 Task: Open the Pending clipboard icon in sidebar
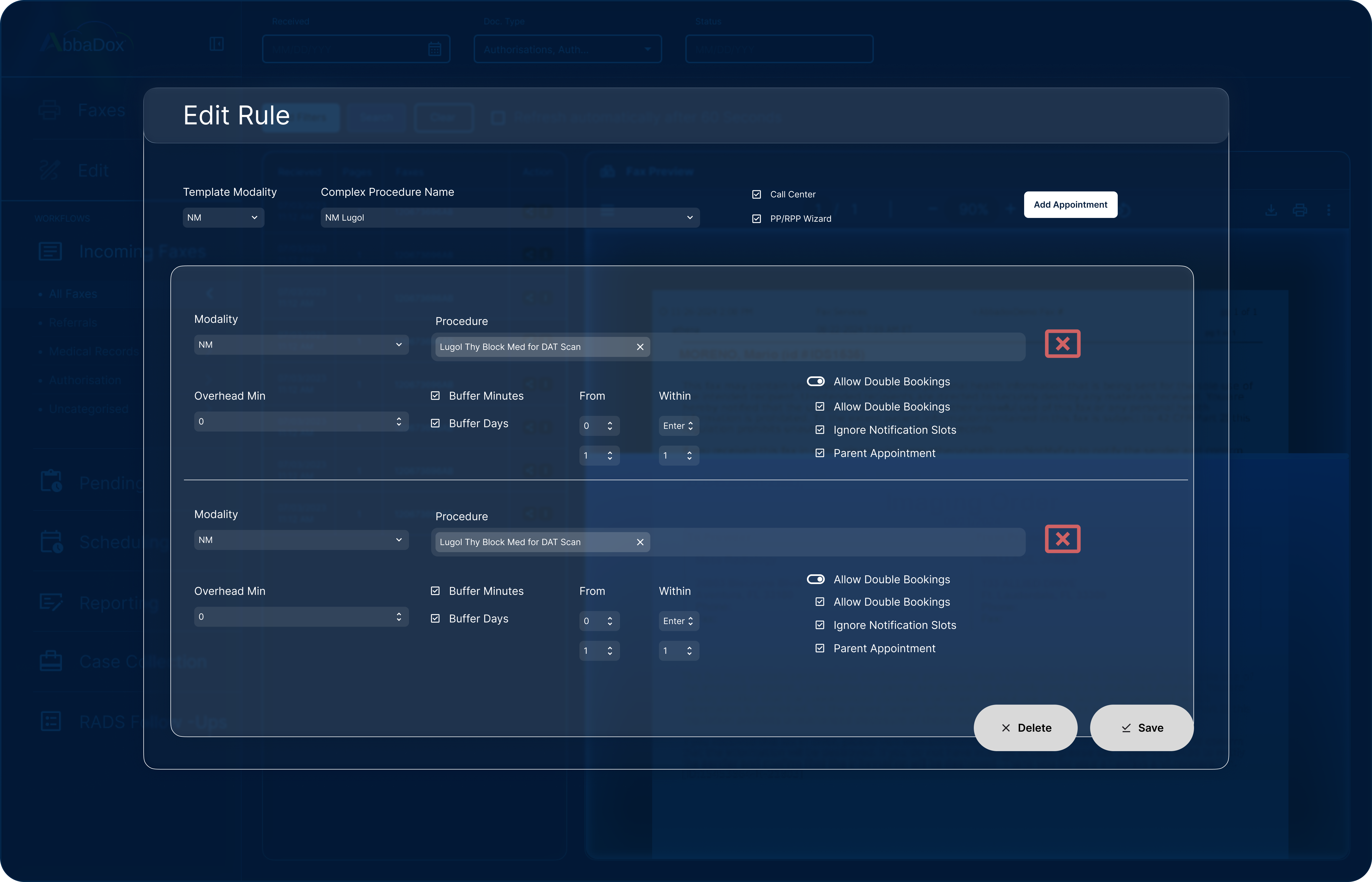pos(50,482)
